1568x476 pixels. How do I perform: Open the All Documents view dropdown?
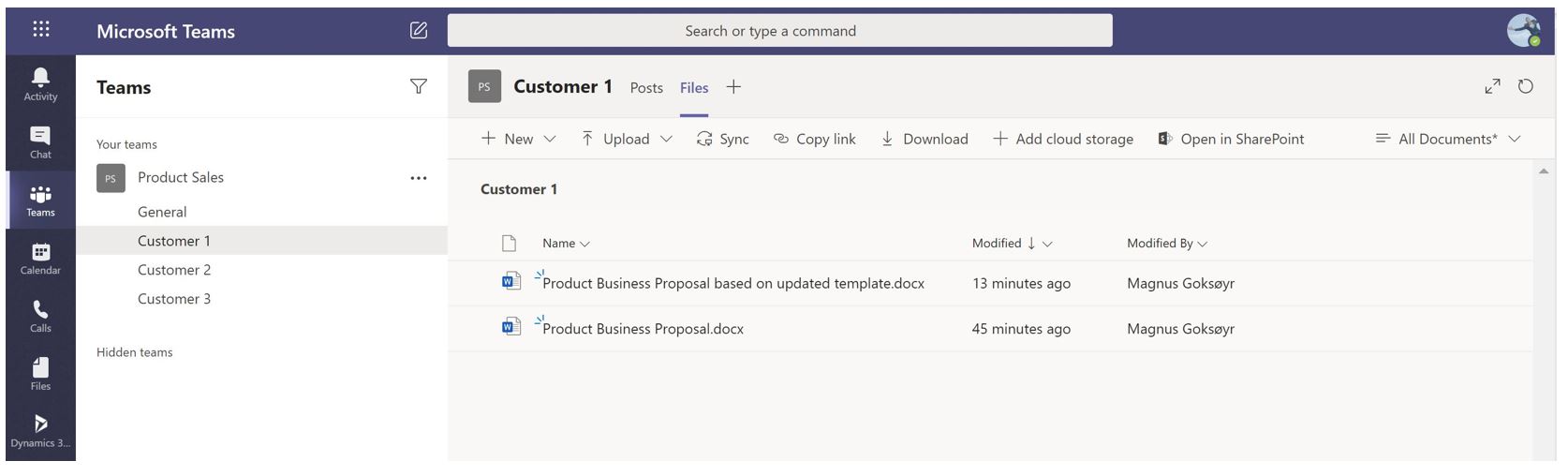(x=1447, y=139)
